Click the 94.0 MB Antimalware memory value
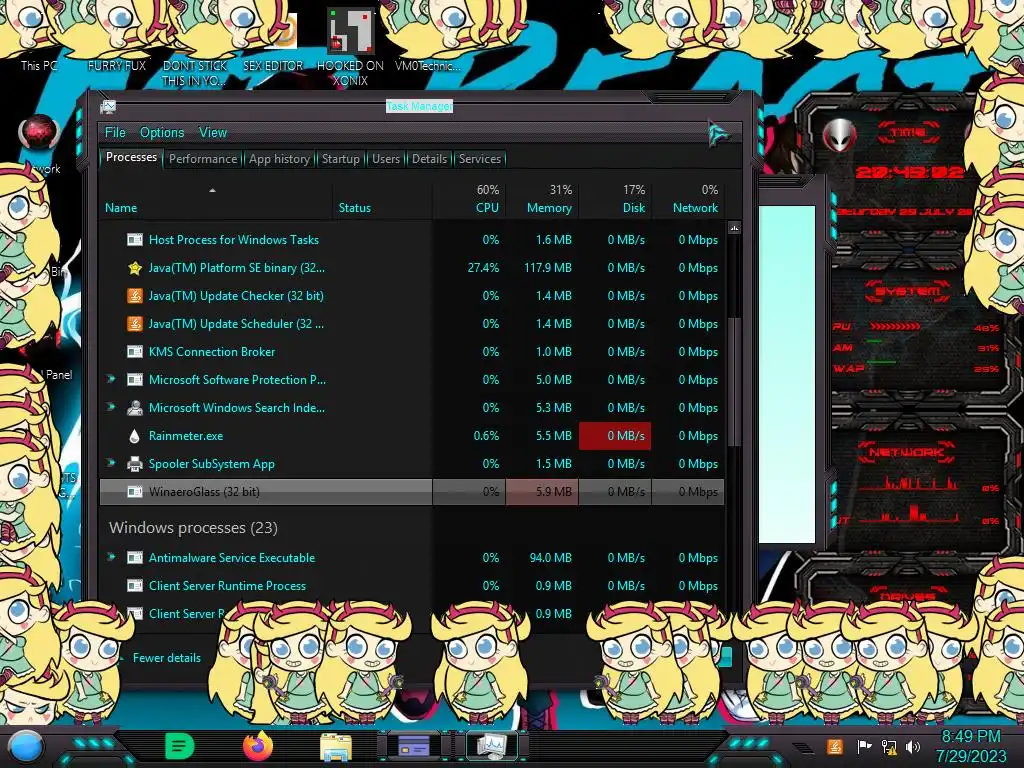This screenshot has width=1024, height=768. (551, 558)
